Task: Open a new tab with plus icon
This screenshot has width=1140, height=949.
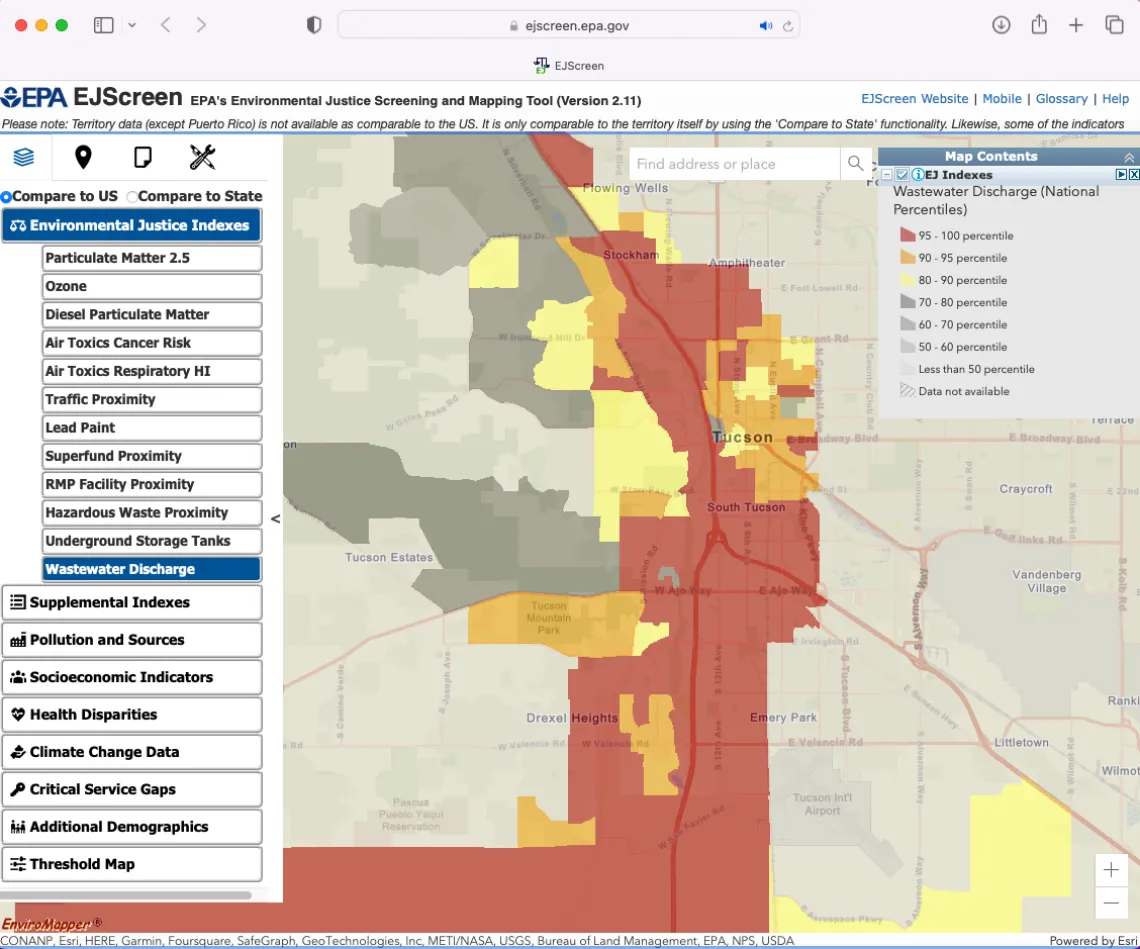Action: [1076, 25]
